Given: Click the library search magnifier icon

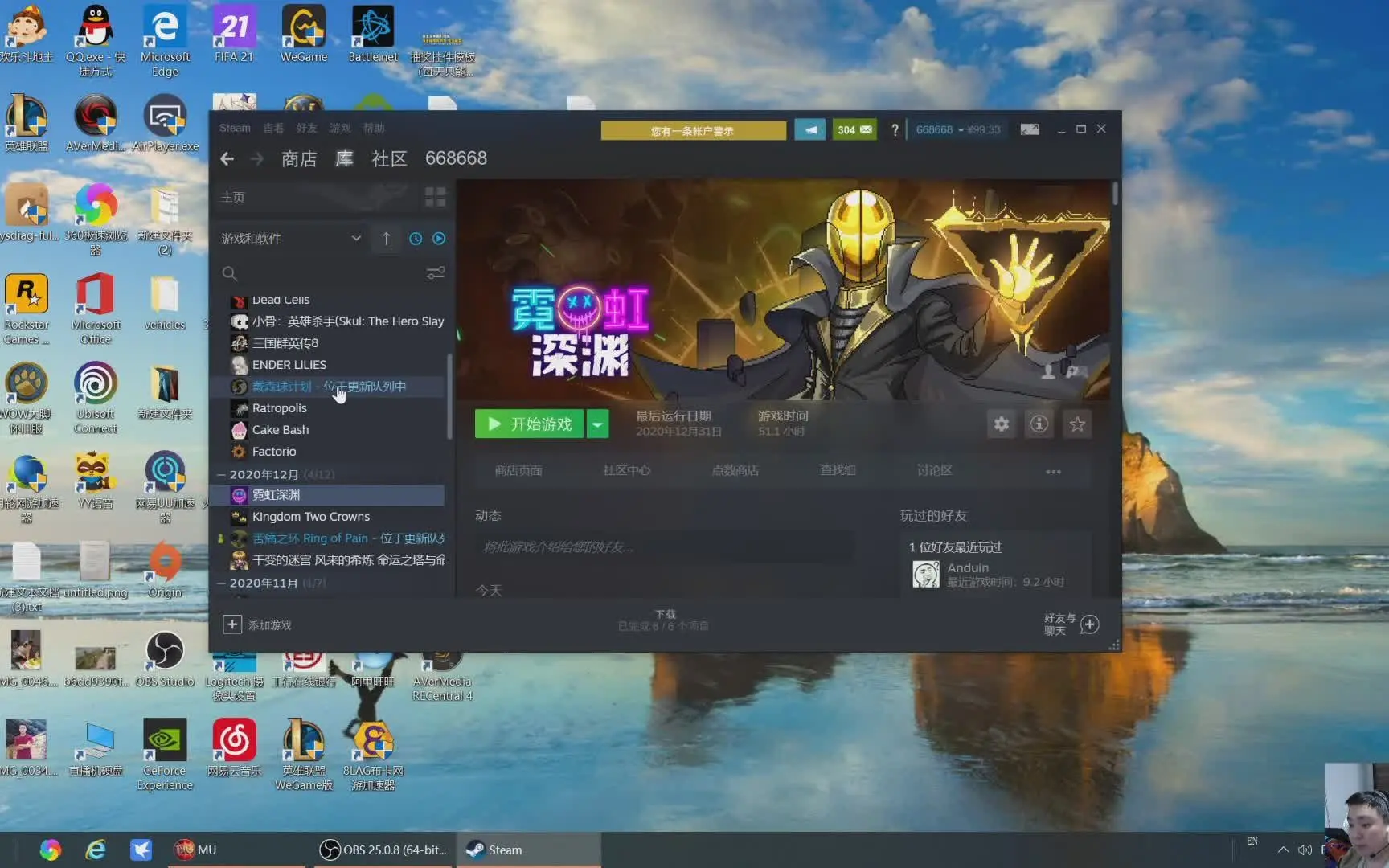Looking at the screenshot, I should (x=229, y=273).
